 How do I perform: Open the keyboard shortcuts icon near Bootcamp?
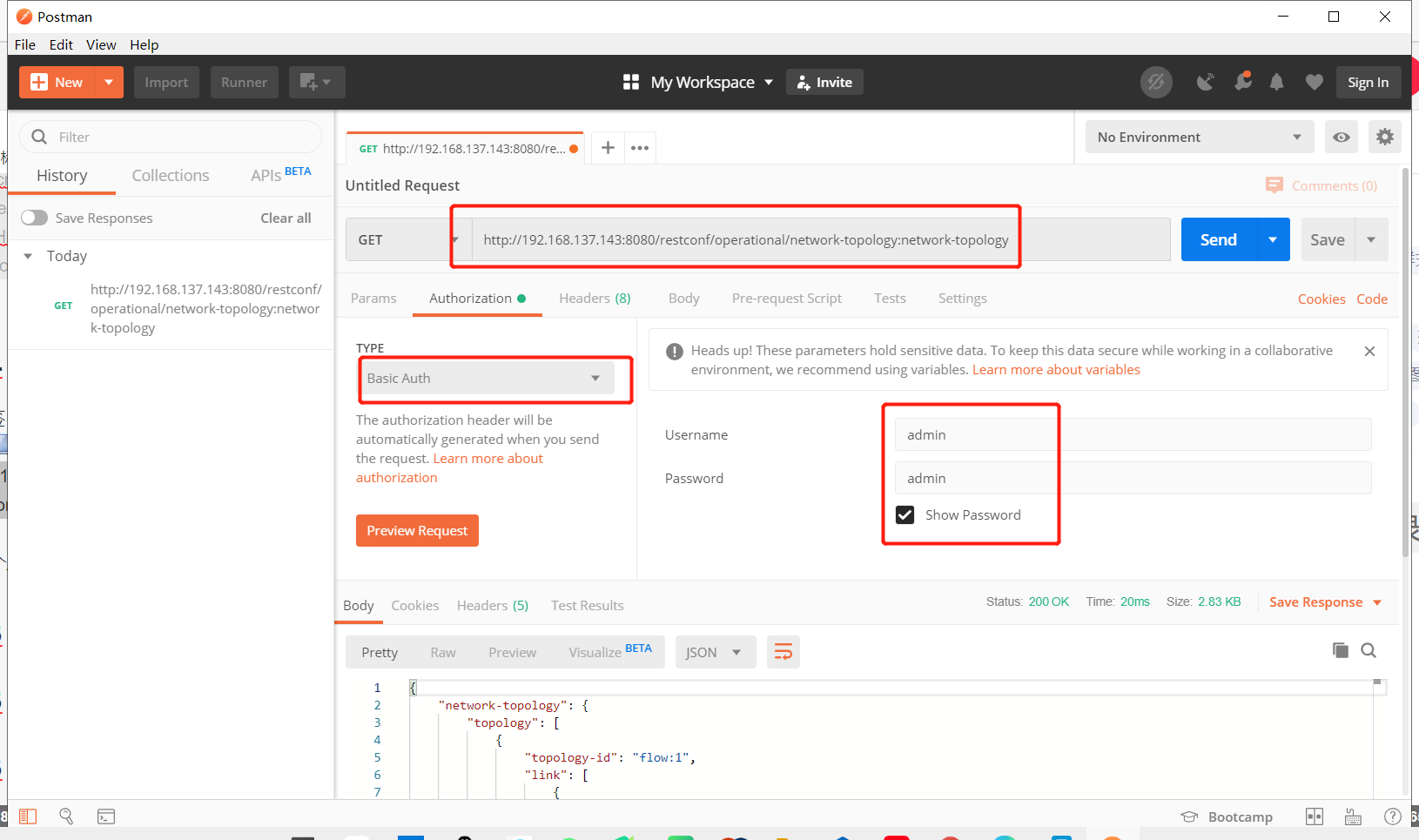(1352, 816)
